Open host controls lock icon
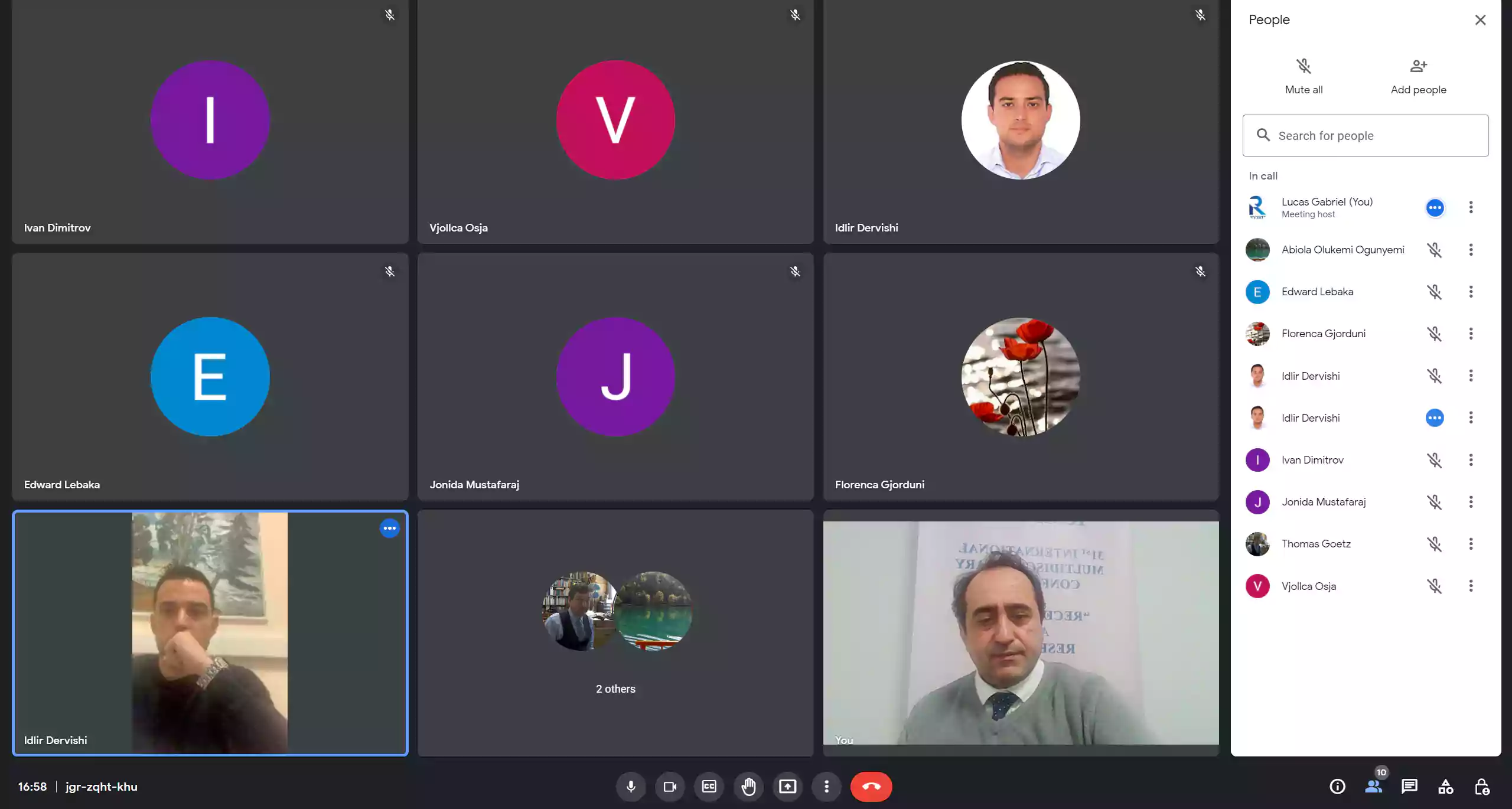This screenshot has height=809, width=1512. pyautogui.click(x=1481, y=787)
